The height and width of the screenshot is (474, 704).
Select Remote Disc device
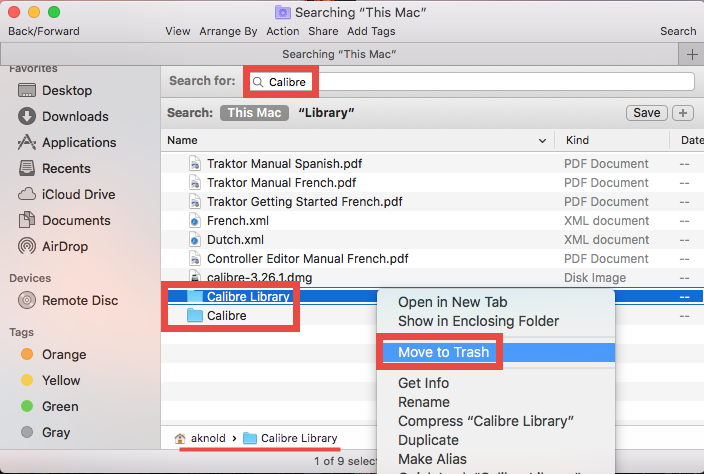pos(67,300)
